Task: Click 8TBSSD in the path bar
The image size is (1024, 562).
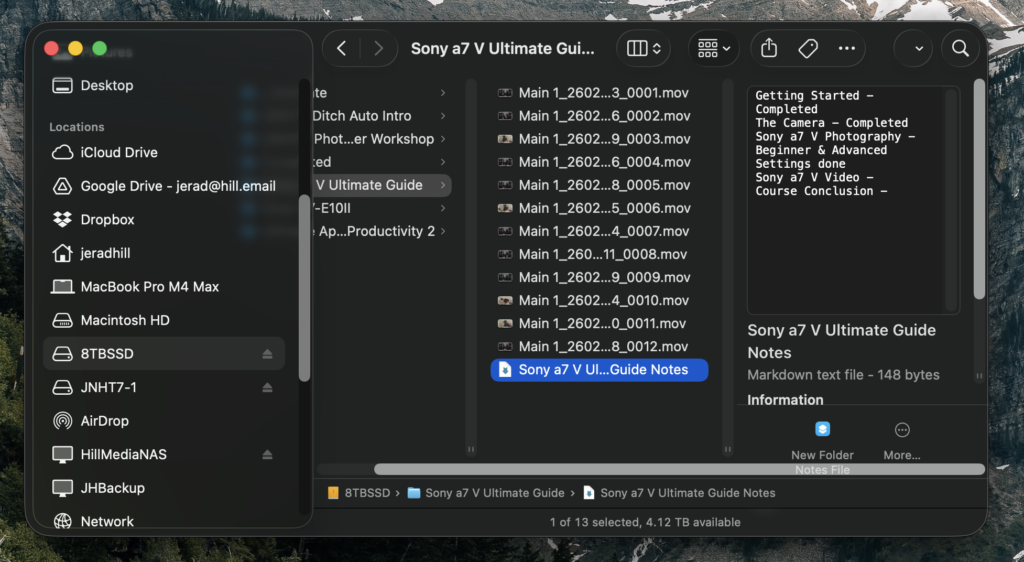Action: click(x=359, y=493)
